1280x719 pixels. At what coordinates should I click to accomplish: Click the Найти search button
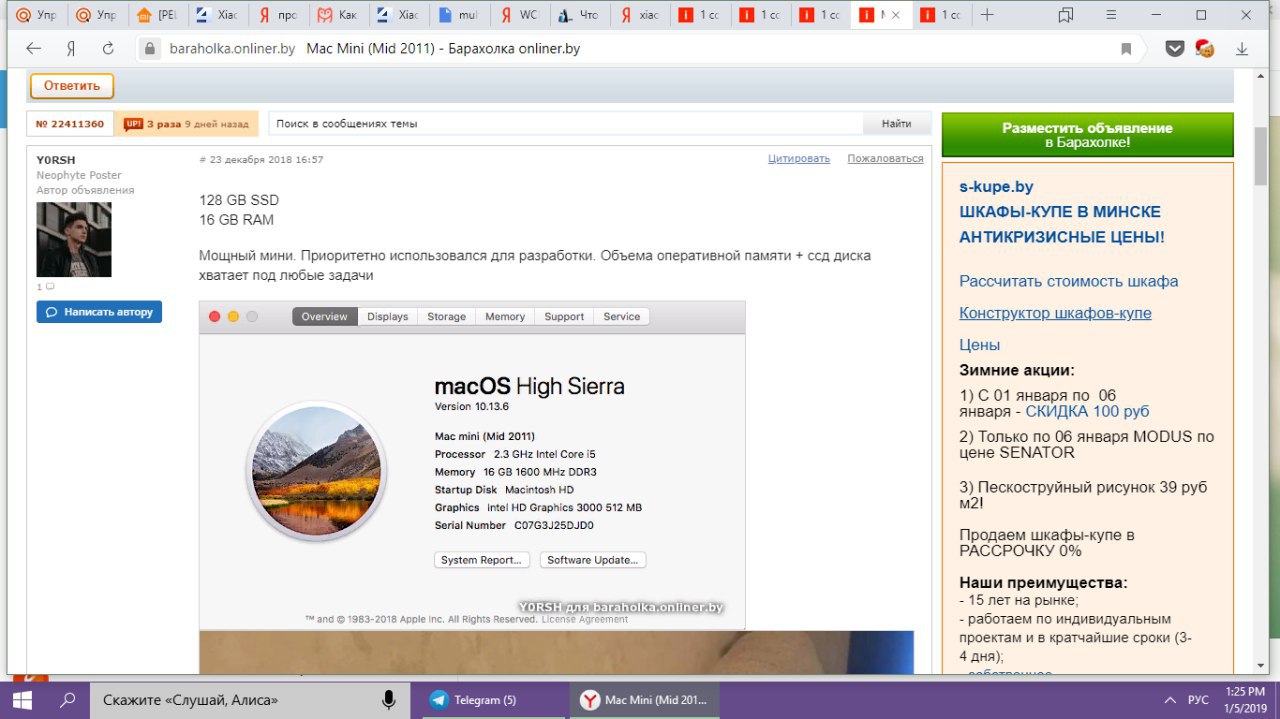click(897, 124)
